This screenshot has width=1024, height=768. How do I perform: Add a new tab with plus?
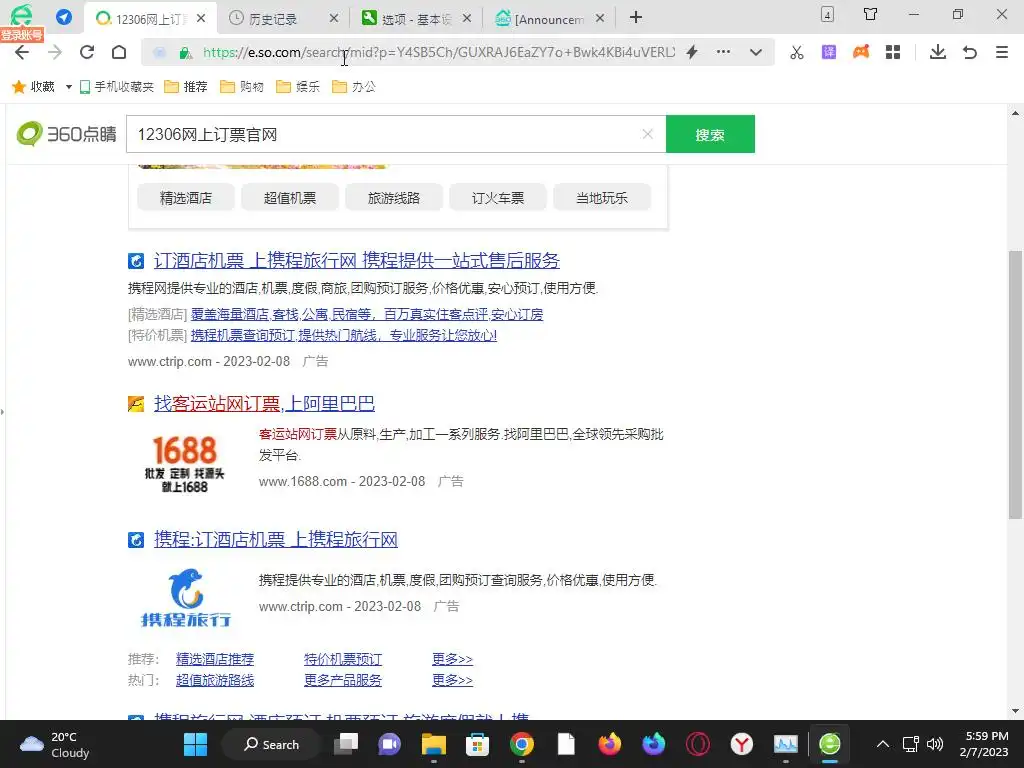tap(635, 18)
